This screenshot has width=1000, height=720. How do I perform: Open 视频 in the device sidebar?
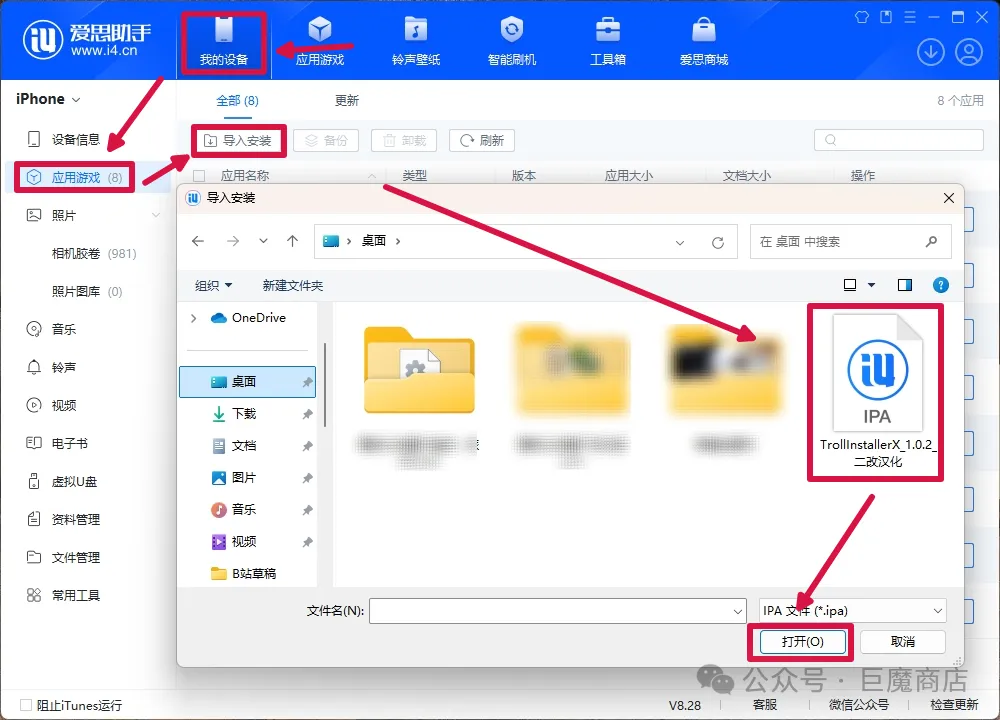(64, 405)
